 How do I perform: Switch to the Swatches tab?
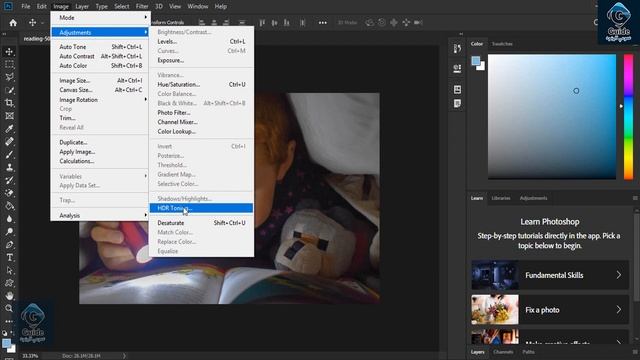502,44
